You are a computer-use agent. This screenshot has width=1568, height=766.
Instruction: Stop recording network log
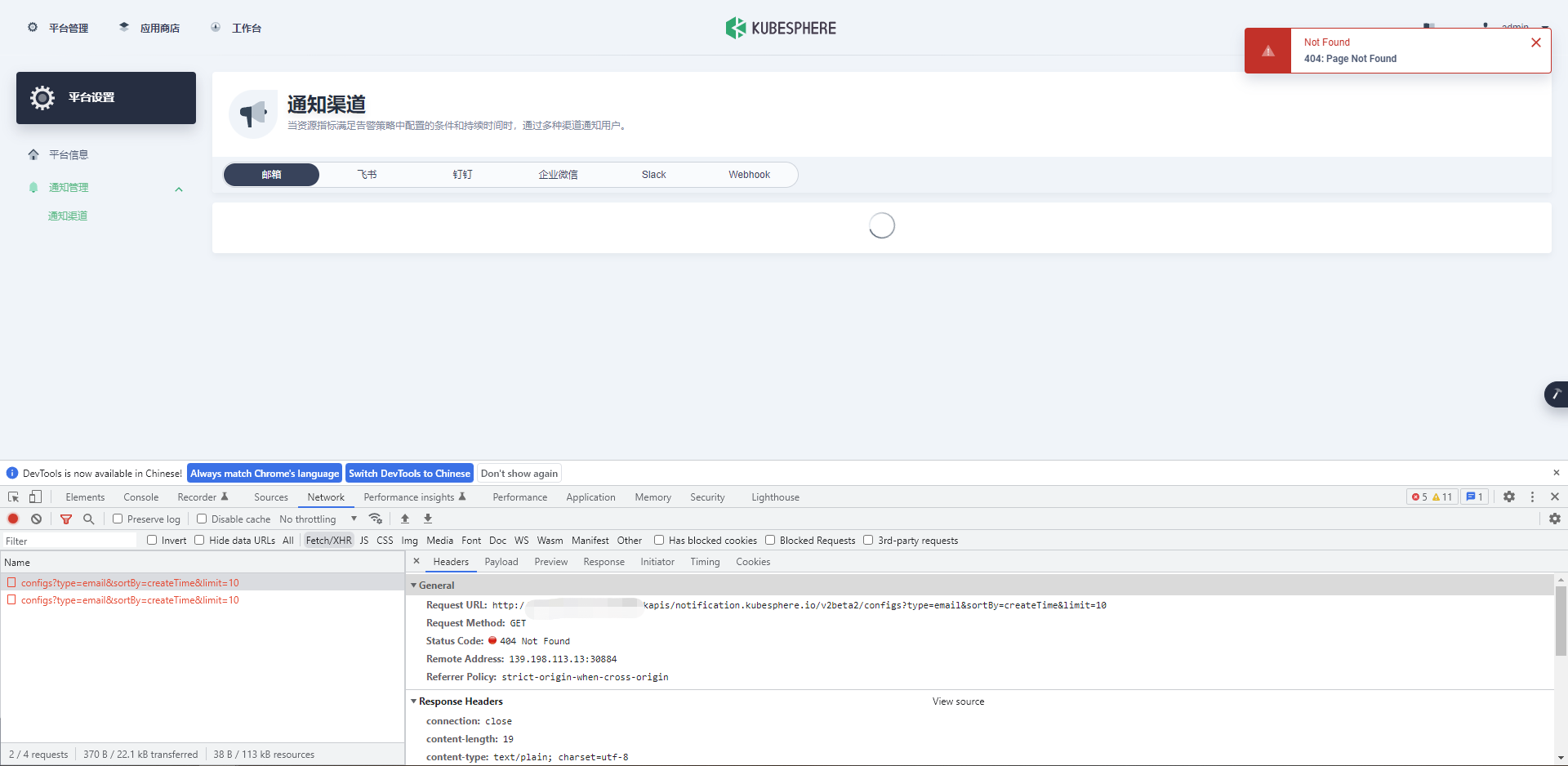12,519
